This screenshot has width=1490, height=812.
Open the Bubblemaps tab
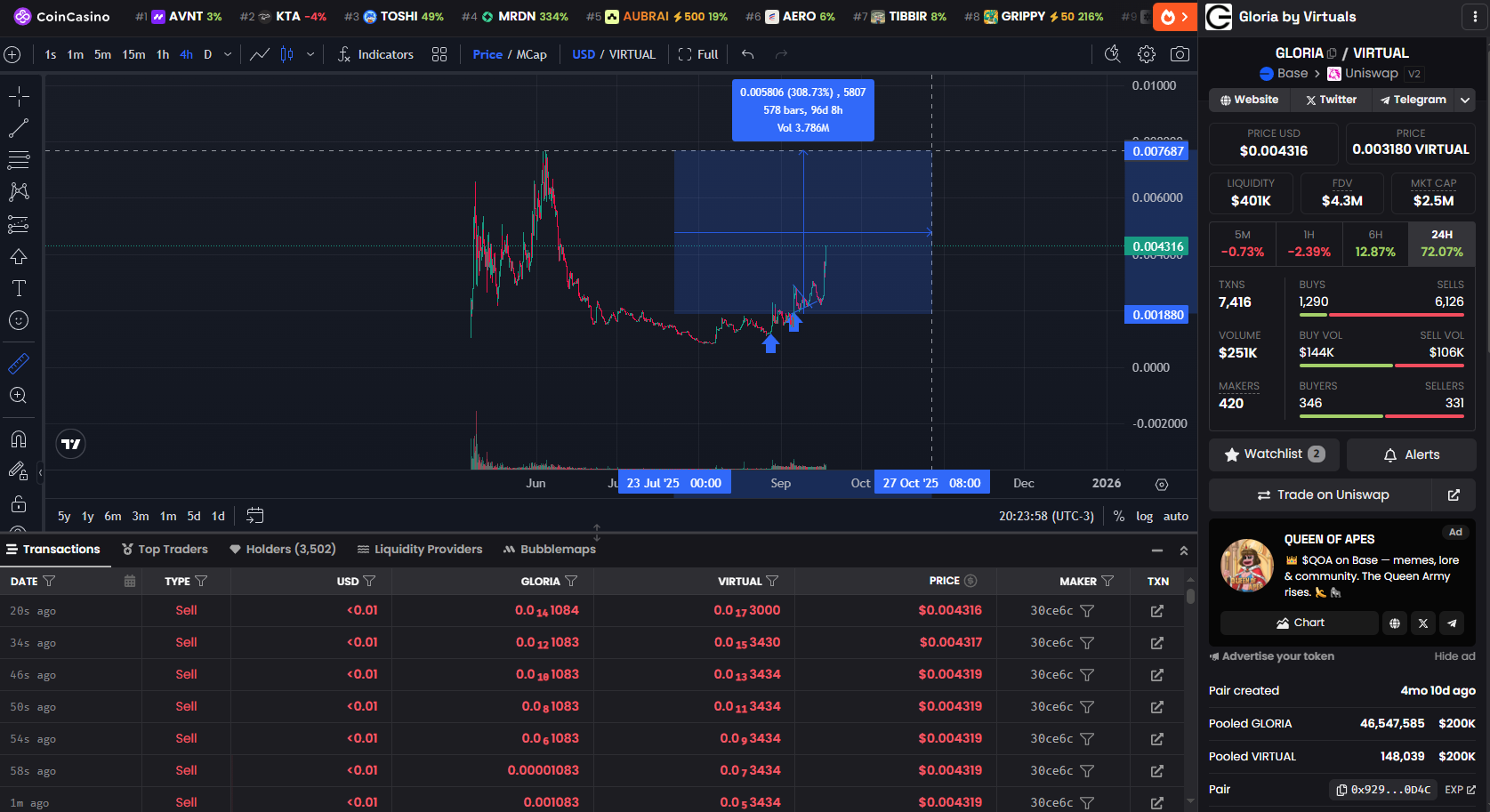point(550,549)
